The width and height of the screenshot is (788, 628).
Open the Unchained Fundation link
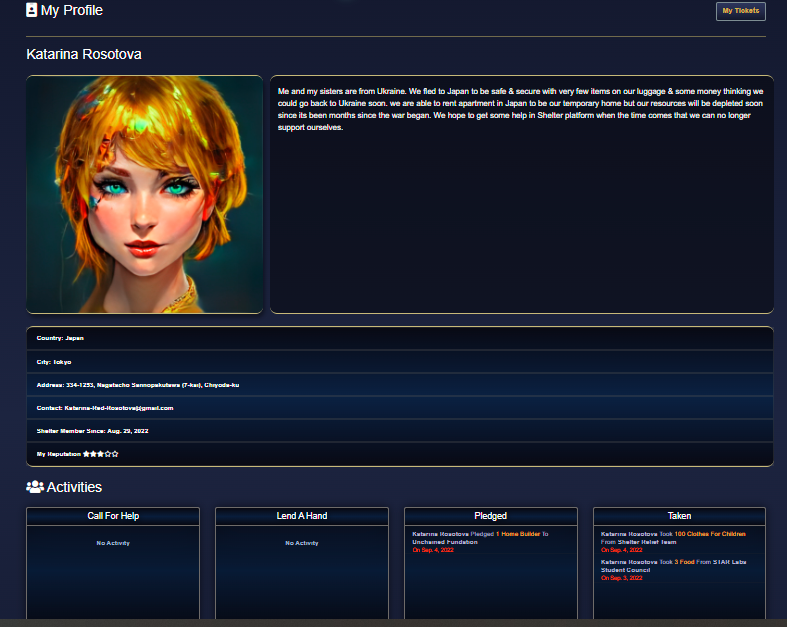(445, 542)
